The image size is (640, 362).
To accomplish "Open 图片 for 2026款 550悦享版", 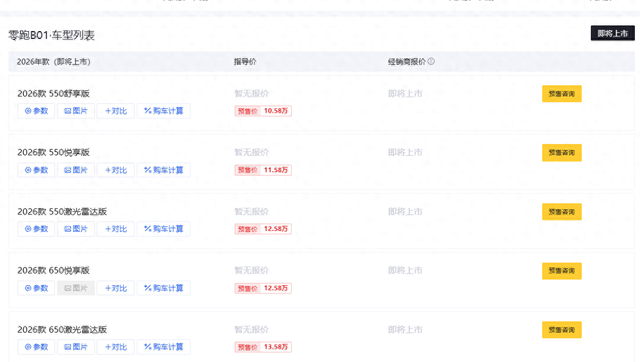I will [x=76, y=170].
